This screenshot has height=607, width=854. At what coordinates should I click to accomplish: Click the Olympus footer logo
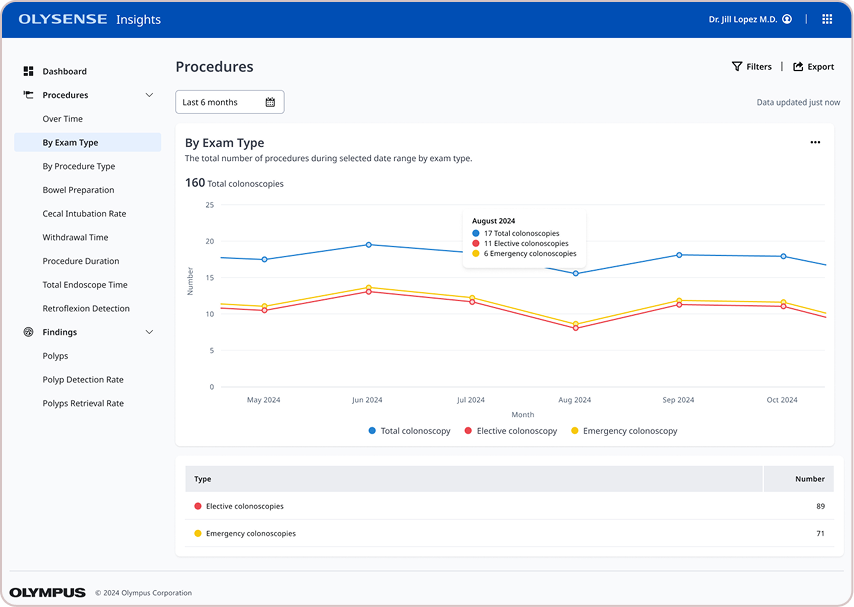[x=47, y=592]
